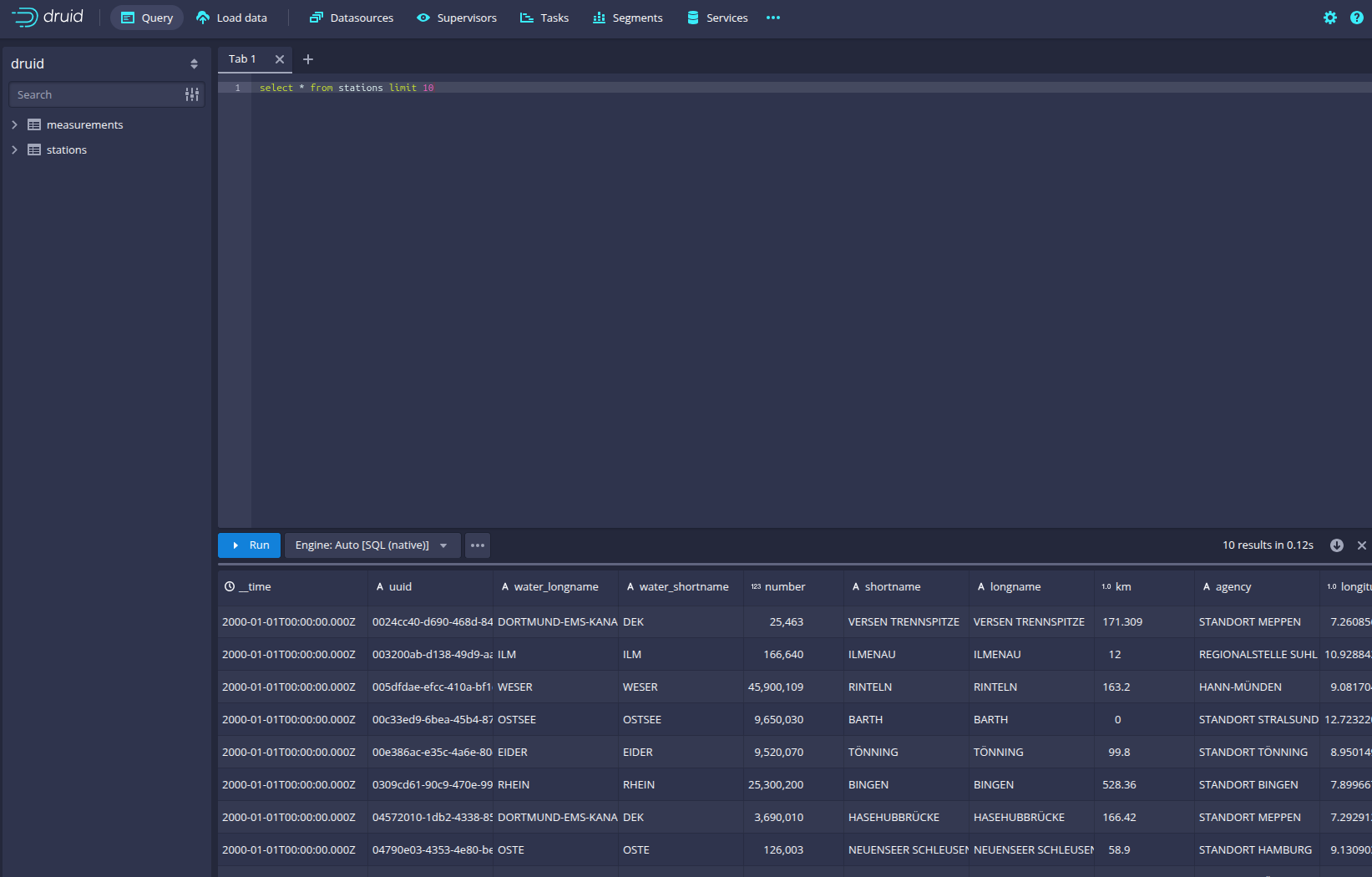The height and width of the screenshot is (877, 1372).
Task: Click the Druid logo to go home
Action: pos(48,18)
